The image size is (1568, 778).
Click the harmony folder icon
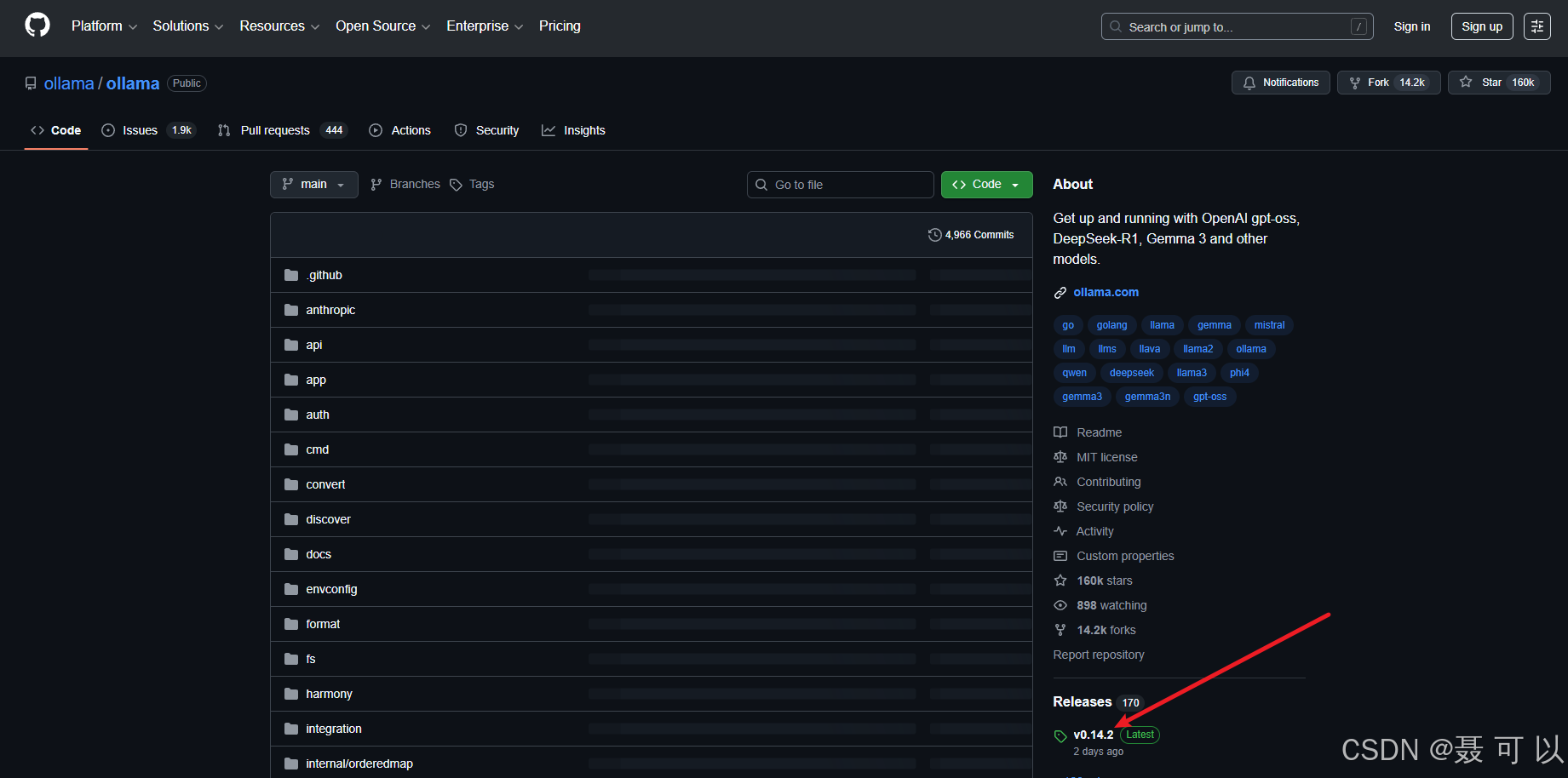291,694
